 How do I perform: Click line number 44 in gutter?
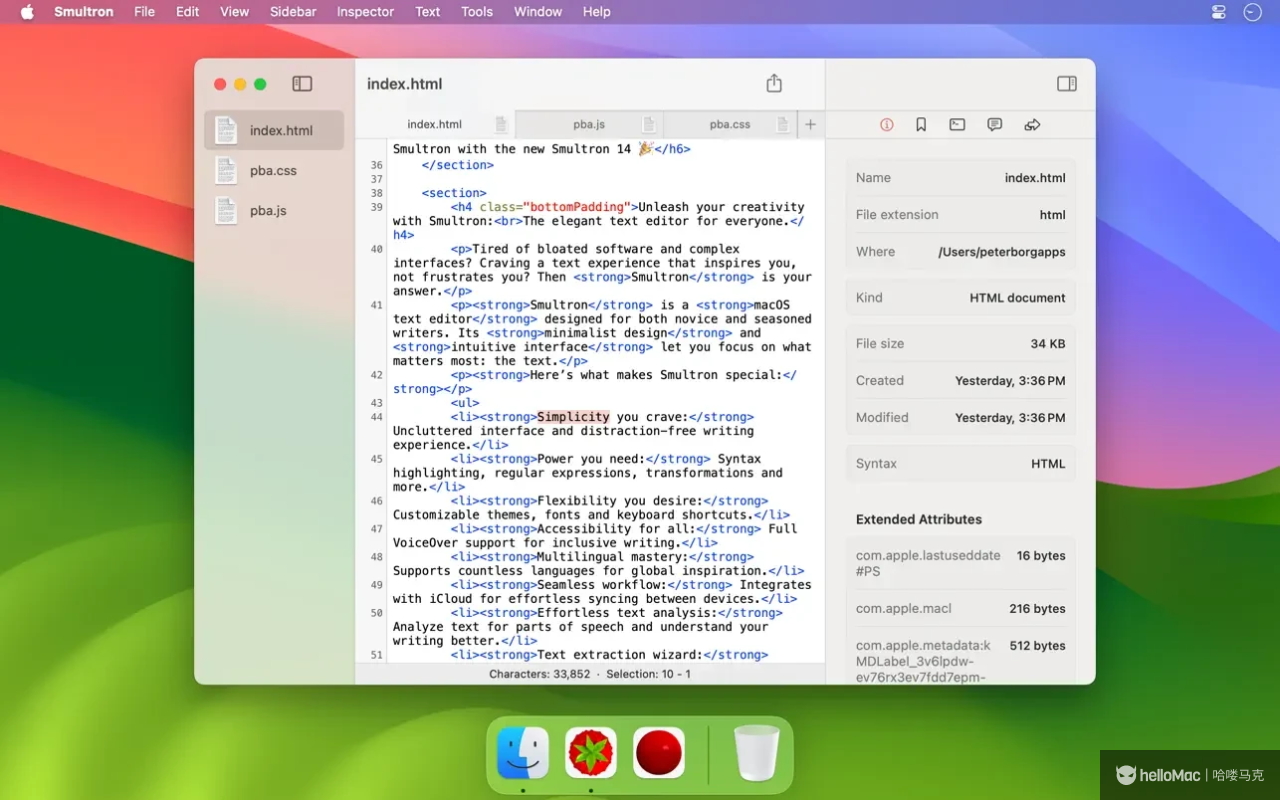(376, 417)
